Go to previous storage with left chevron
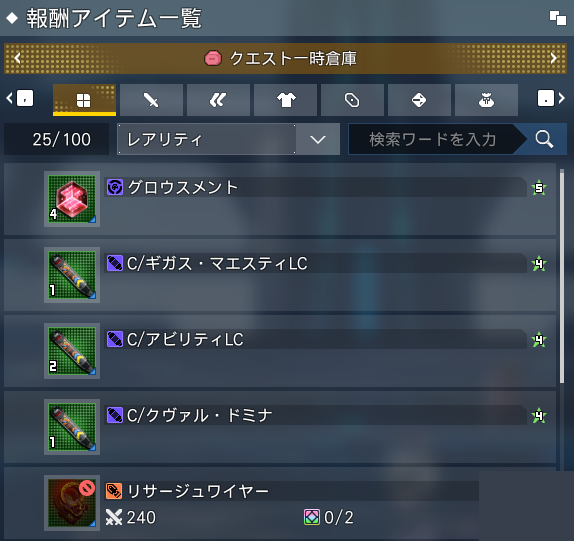 coord(17,58)
